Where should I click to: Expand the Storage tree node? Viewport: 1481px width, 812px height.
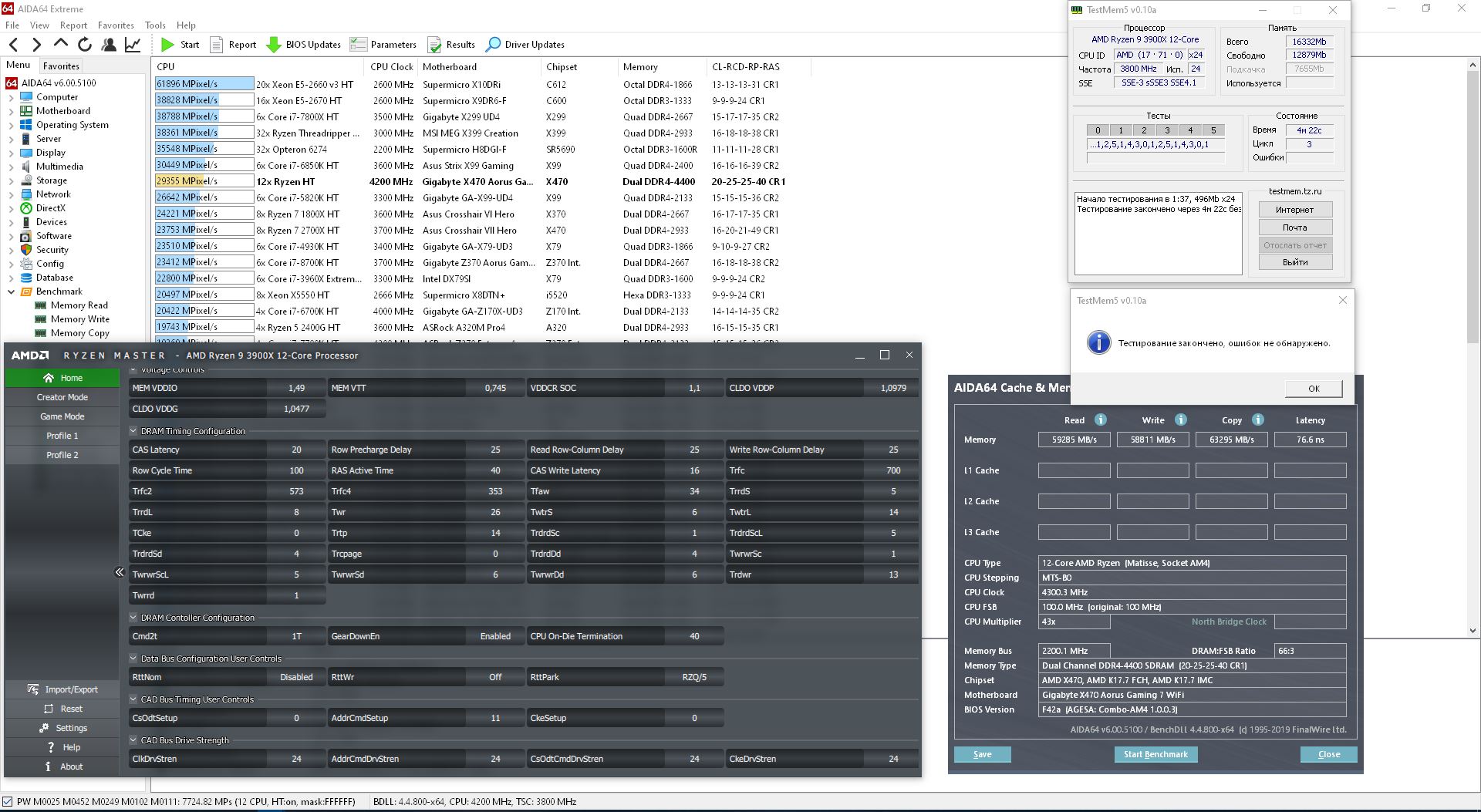11,180
